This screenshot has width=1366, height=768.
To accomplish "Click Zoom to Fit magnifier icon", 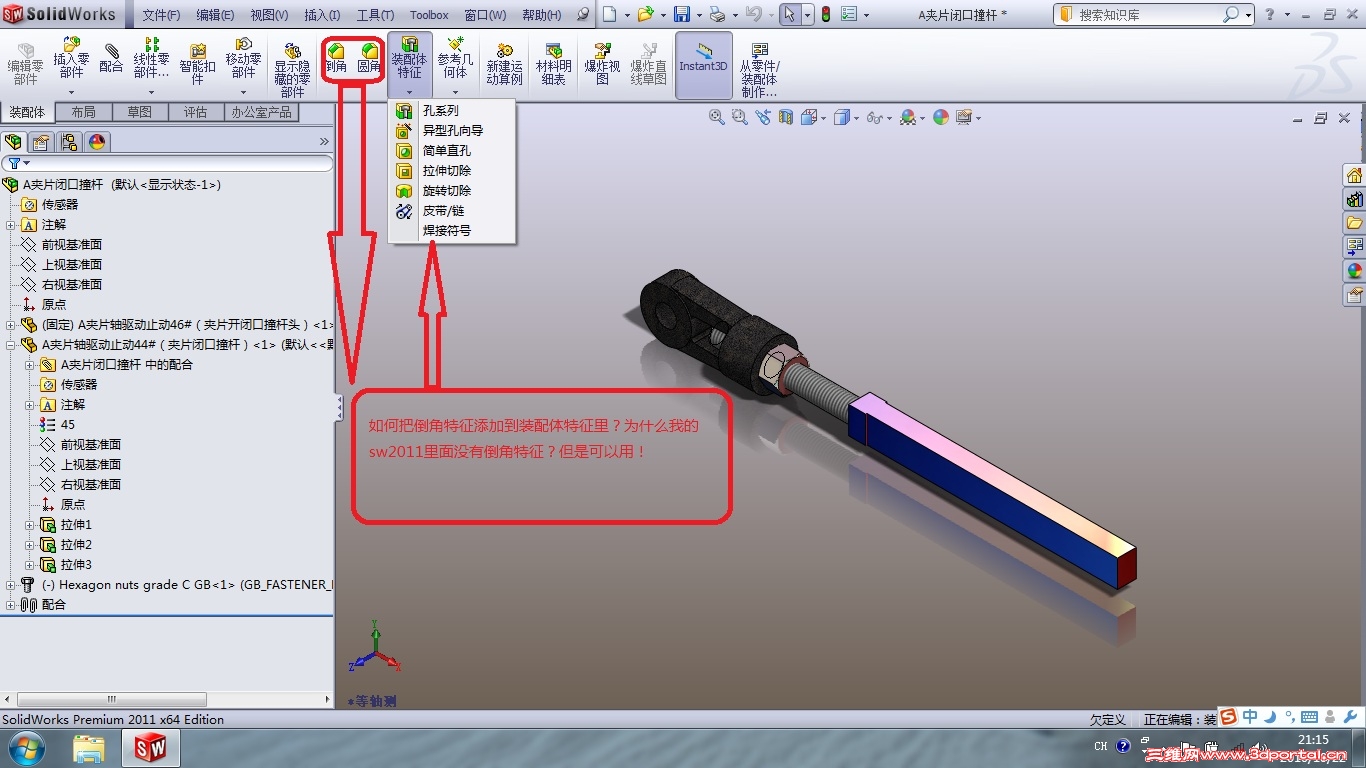I will pyautogui.click(x=717, y=117).
